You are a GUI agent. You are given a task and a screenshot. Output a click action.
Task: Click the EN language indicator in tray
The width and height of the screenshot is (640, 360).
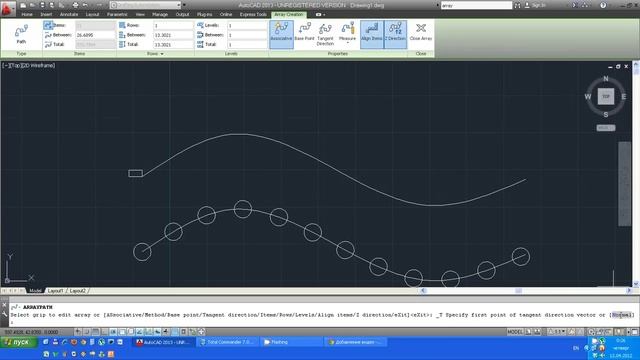click(576, 348)
